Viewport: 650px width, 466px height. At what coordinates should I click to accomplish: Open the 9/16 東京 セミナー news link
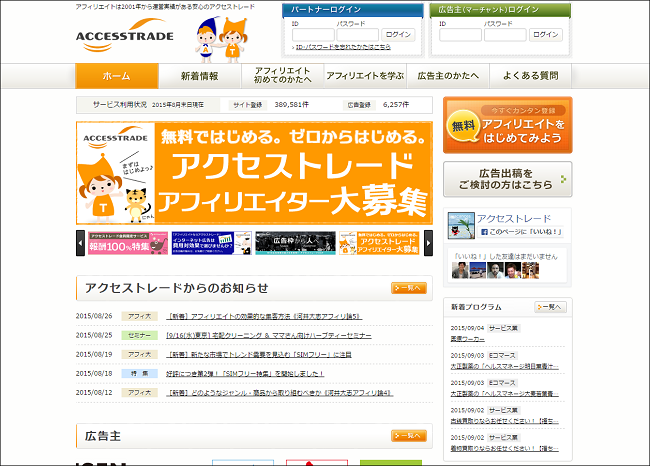[x=269, y=335]
